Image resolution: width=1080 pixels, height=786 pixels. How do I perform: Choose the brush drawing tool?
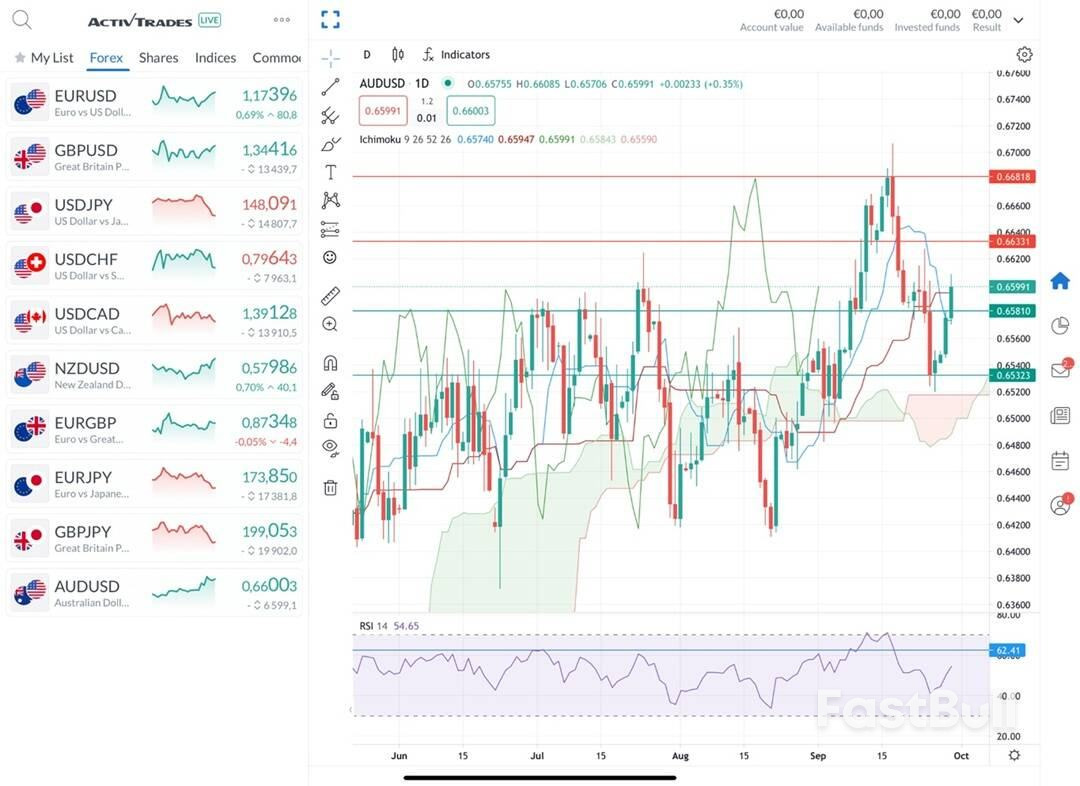[x=330, y=144]
